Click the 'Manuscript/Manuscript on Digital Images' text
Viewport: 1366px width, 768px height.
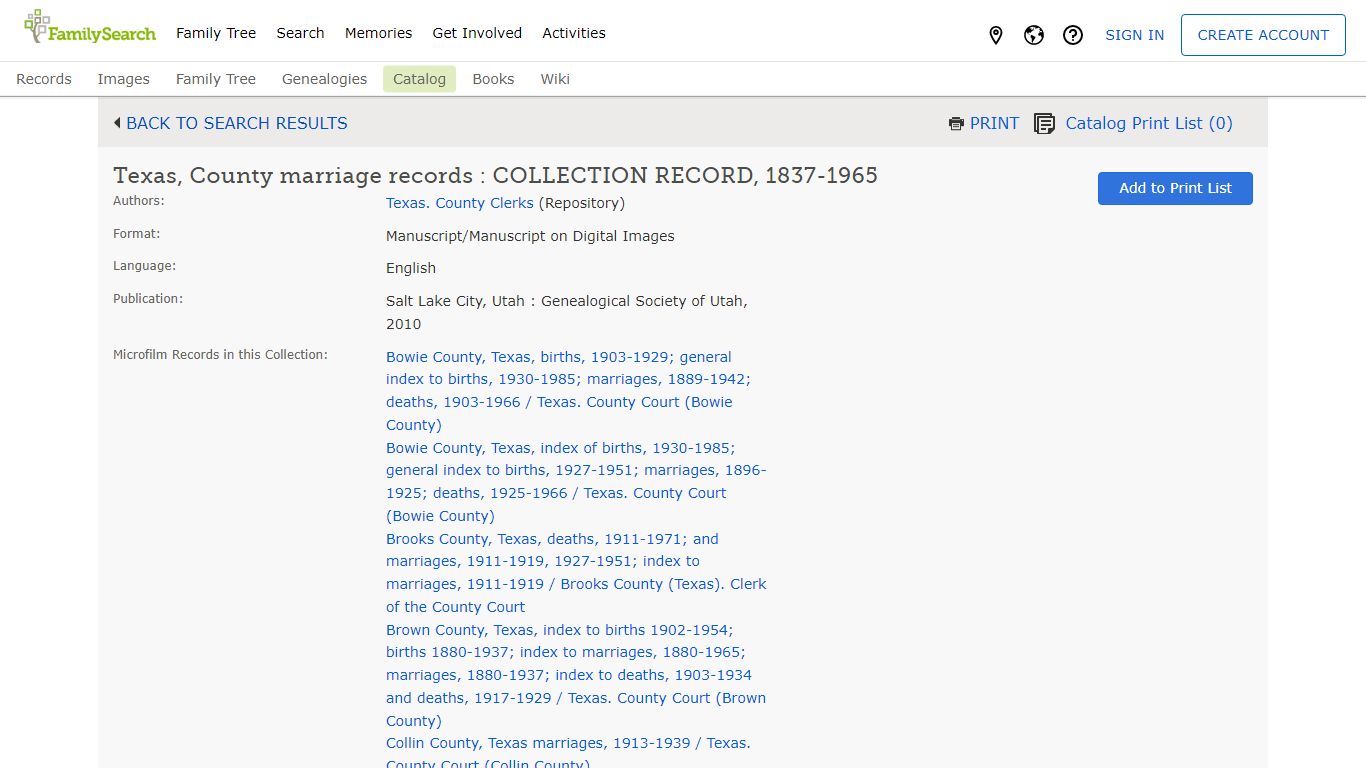pos(530,236)
